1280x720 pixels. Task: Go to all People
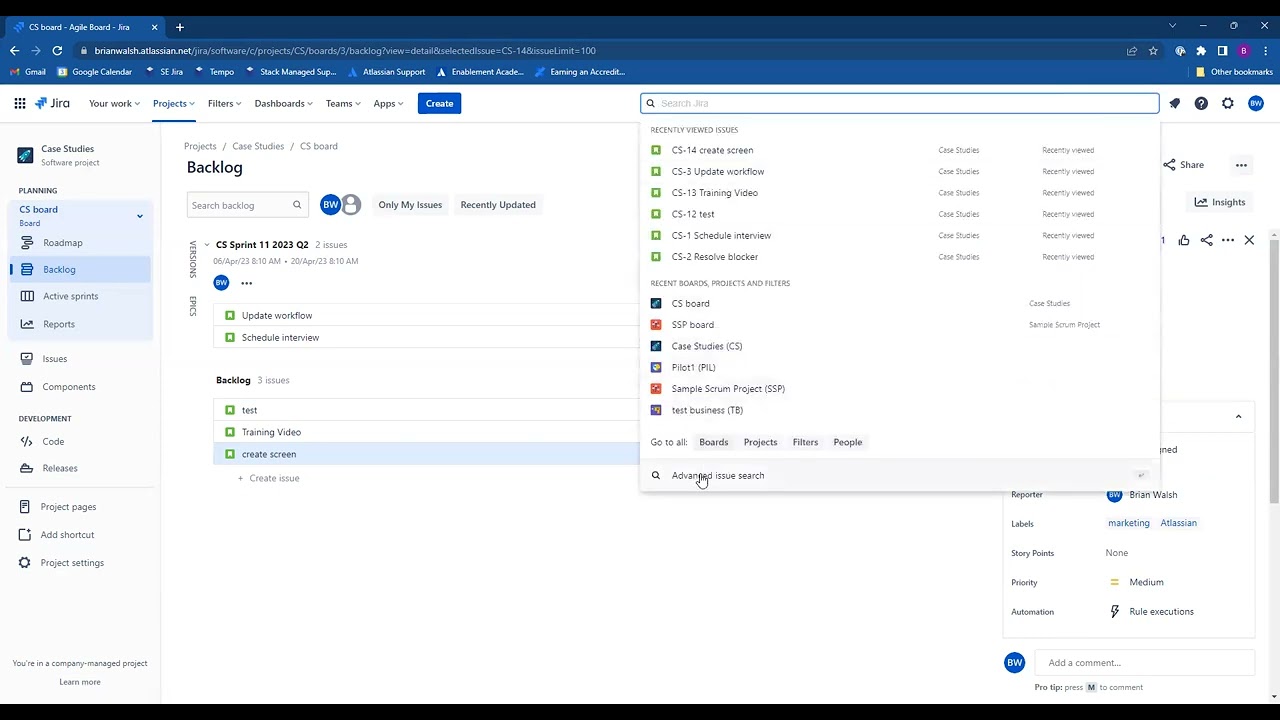click(x=848, y=442)
